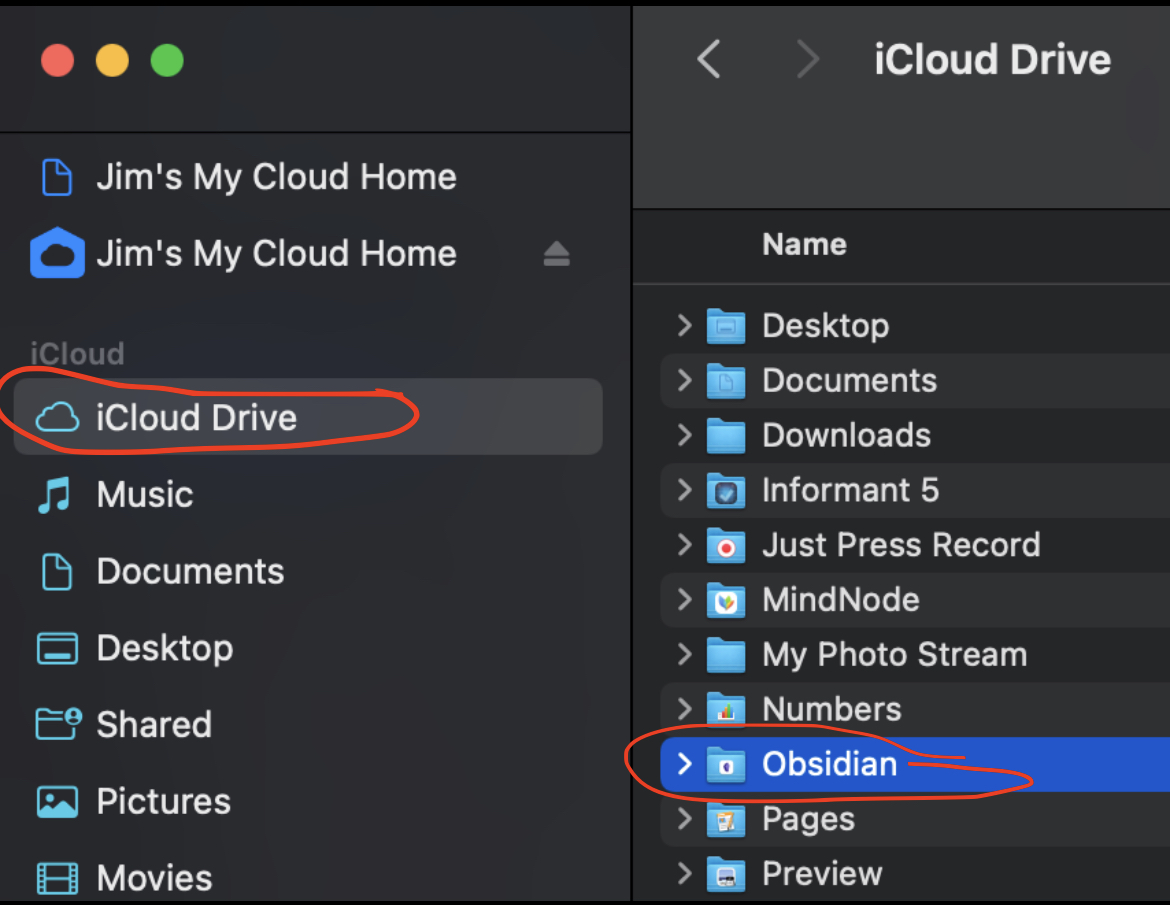The width and height of the screenshot is (1170, 905).
Task: Click the Desktop folder icon in file list
Action: [x=725, y=326]
